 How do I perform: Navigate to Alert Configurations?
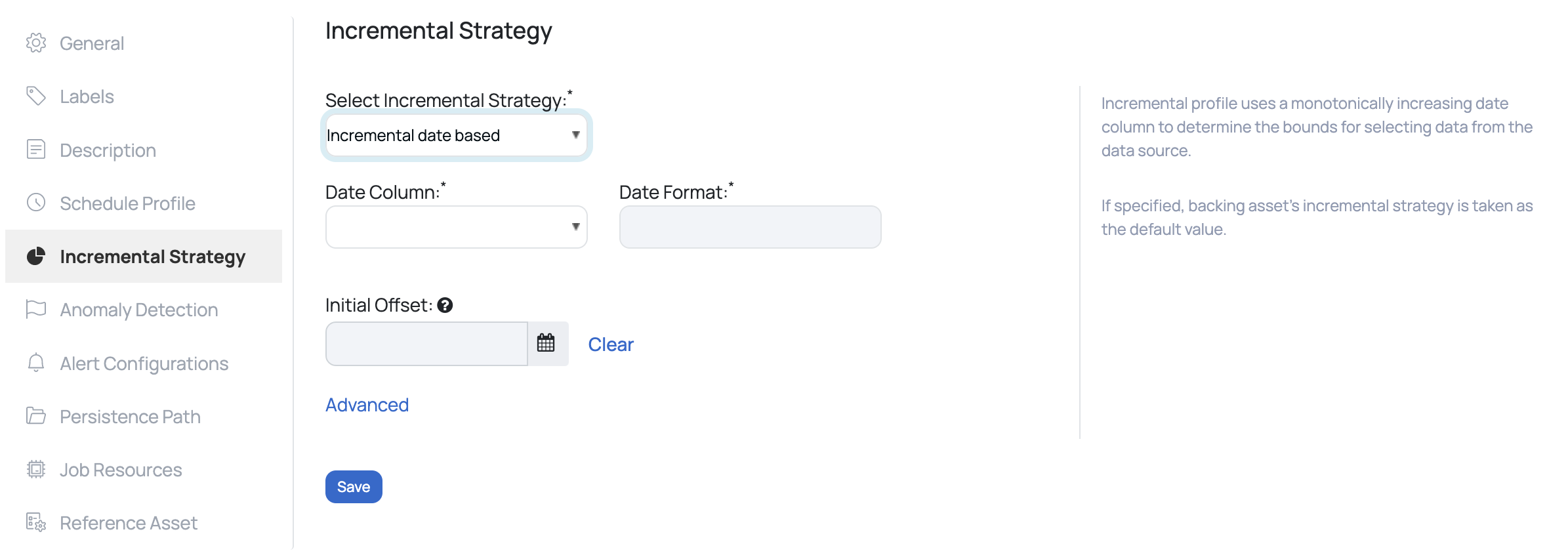coord(144,363)
